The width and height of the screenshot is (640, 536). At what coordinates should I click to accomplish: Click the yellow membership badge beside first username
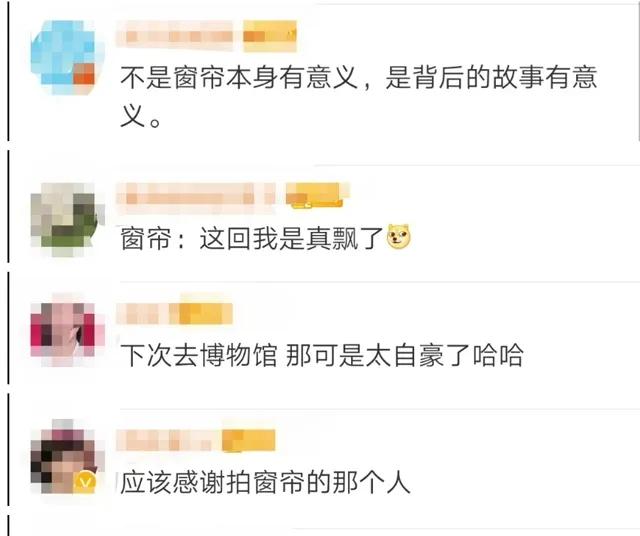coord(270,36)
